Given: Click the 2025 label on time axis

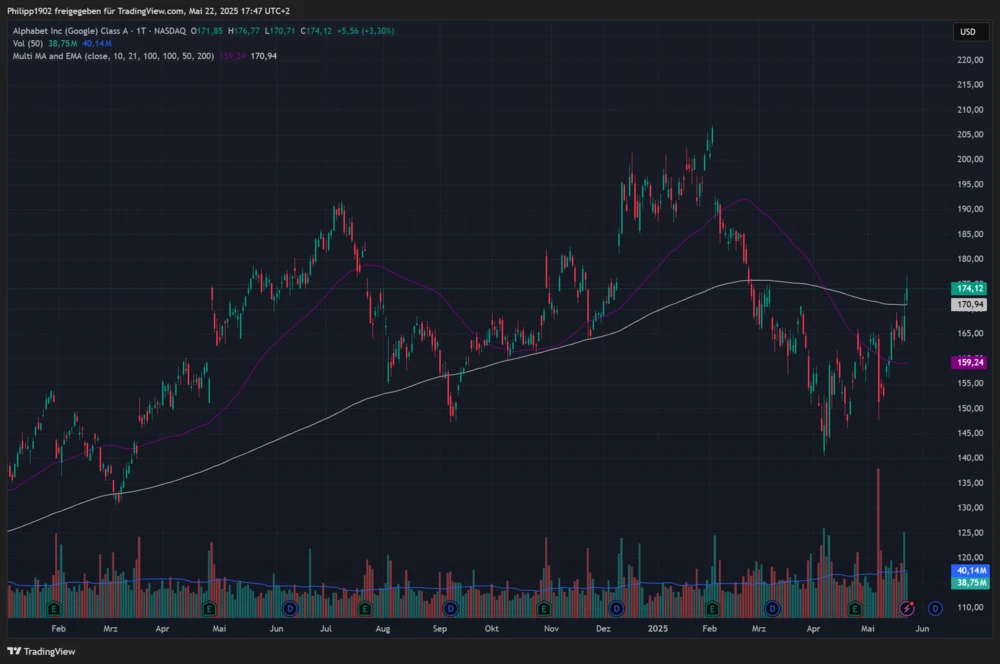Looking at the screenshot, I should pos(657,630).
